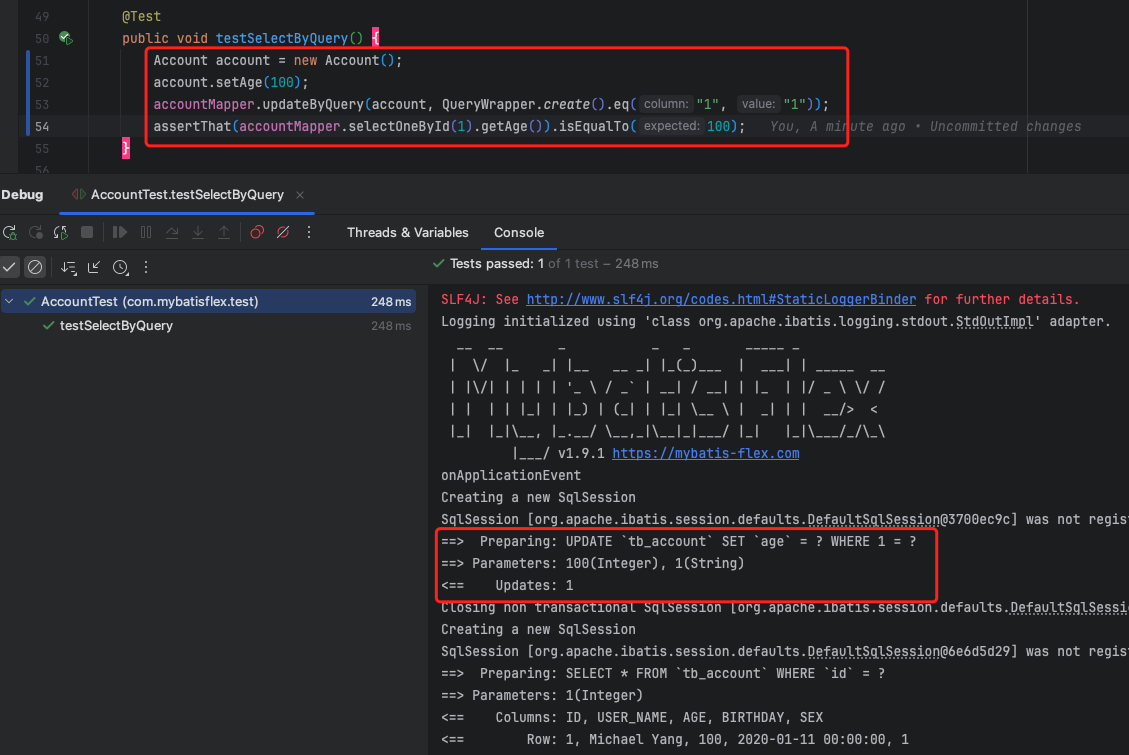Open the test history clock icon

[x=121, y=267]
